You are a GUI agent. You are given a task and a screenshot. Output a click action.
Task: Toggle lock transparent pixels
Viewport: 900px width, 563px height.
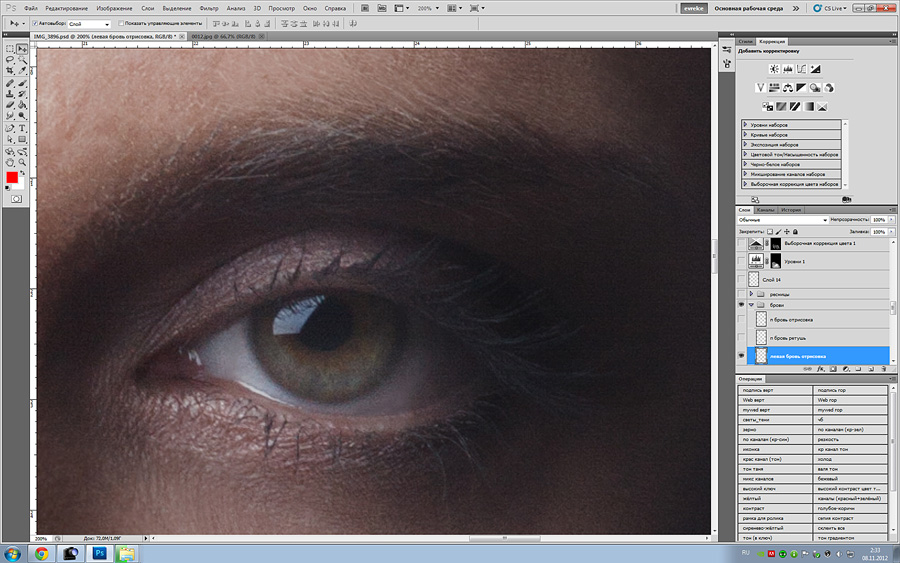click(770, 232)
